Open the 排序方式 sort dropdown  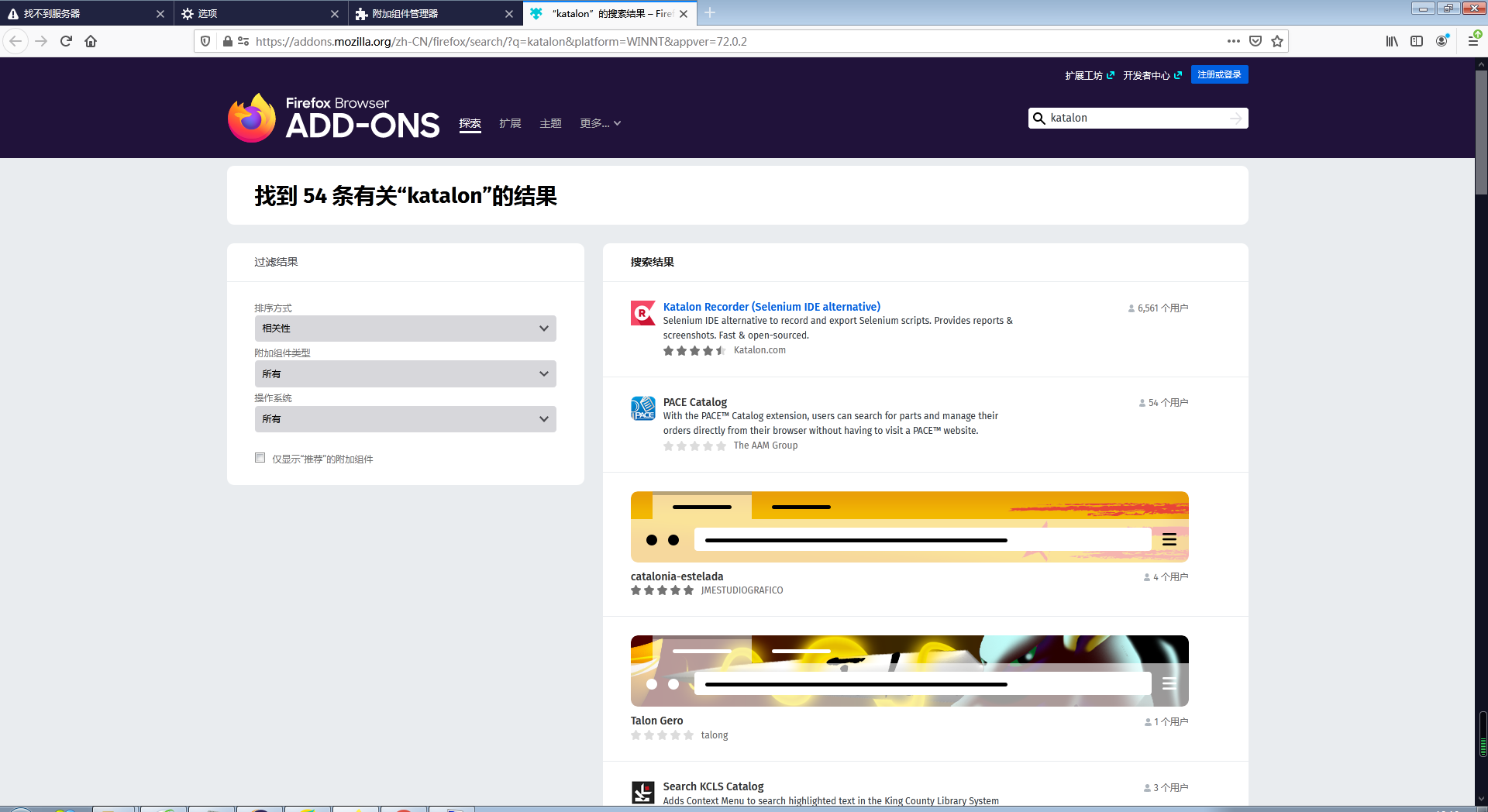405,329
